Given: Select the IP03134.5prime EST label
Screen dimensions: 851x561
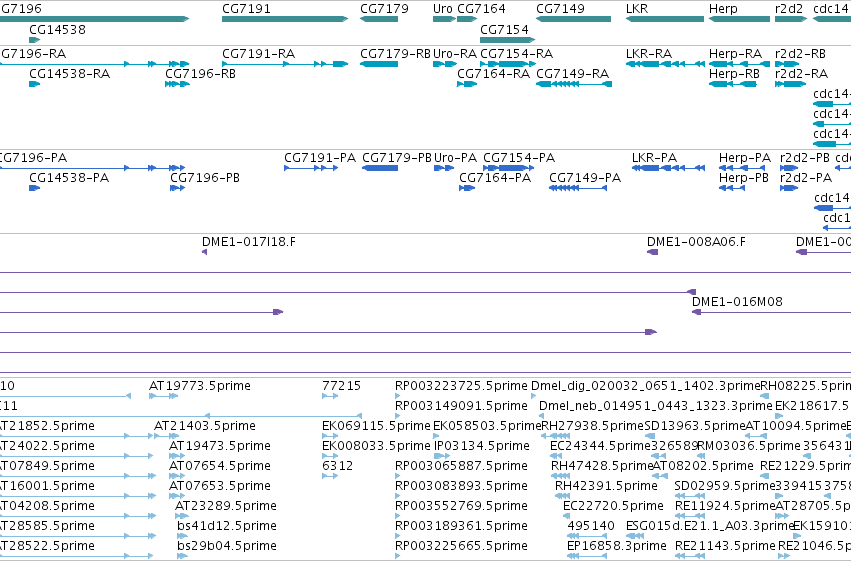Looking at the screenshot, I should 482,446.
